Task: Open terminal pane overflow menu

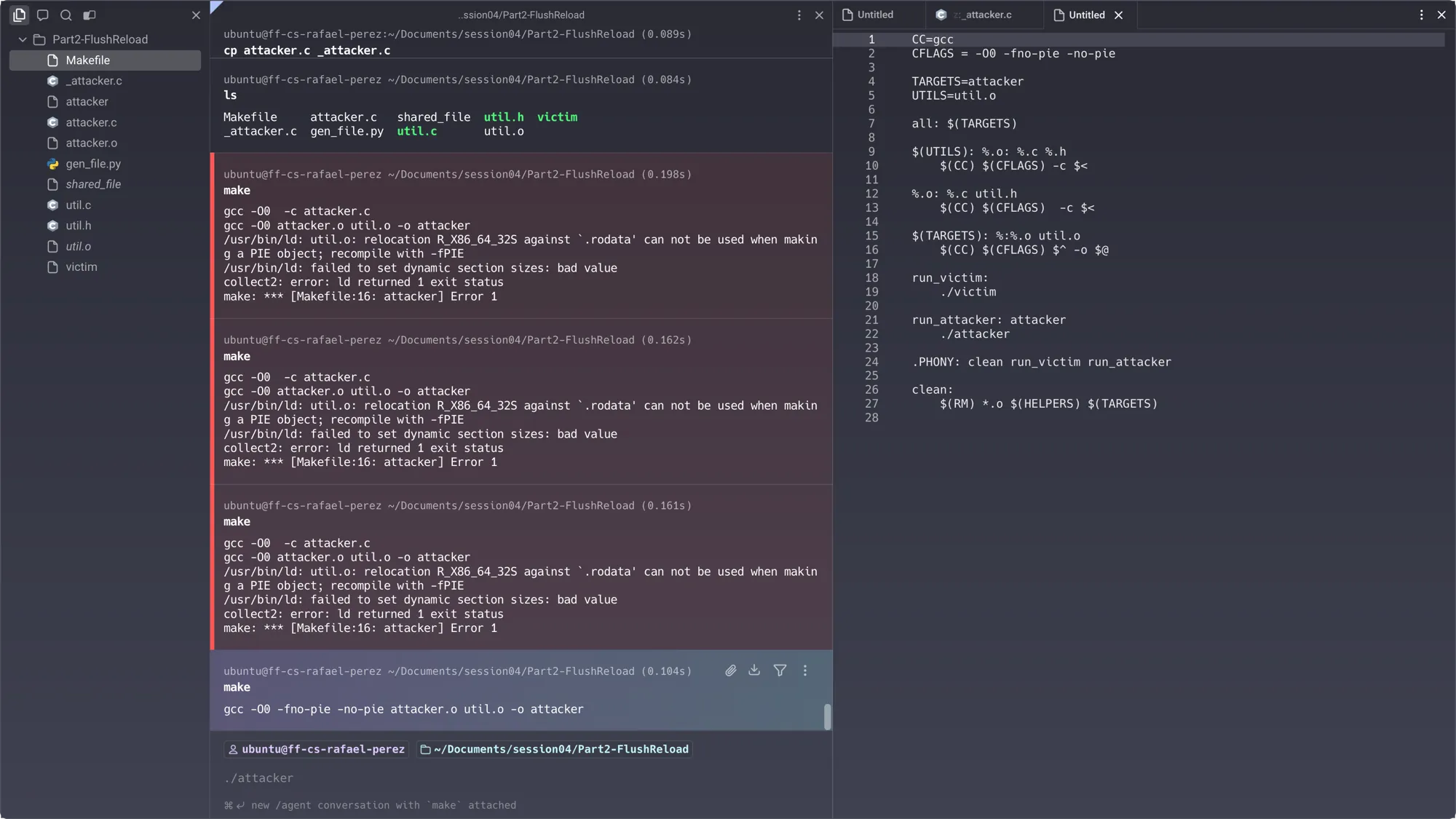Action: tap(799, 15)
